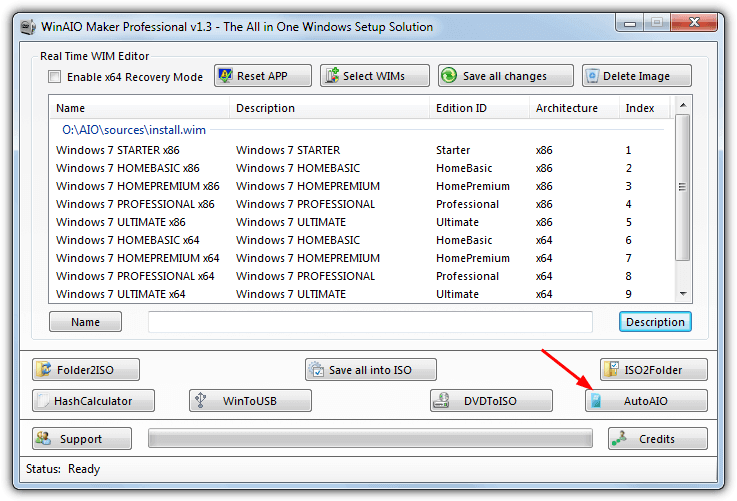Viewport: 737px width, 501px height.
Task: Click the WinToUSB usb symbol icon
Action: (201, 400)
